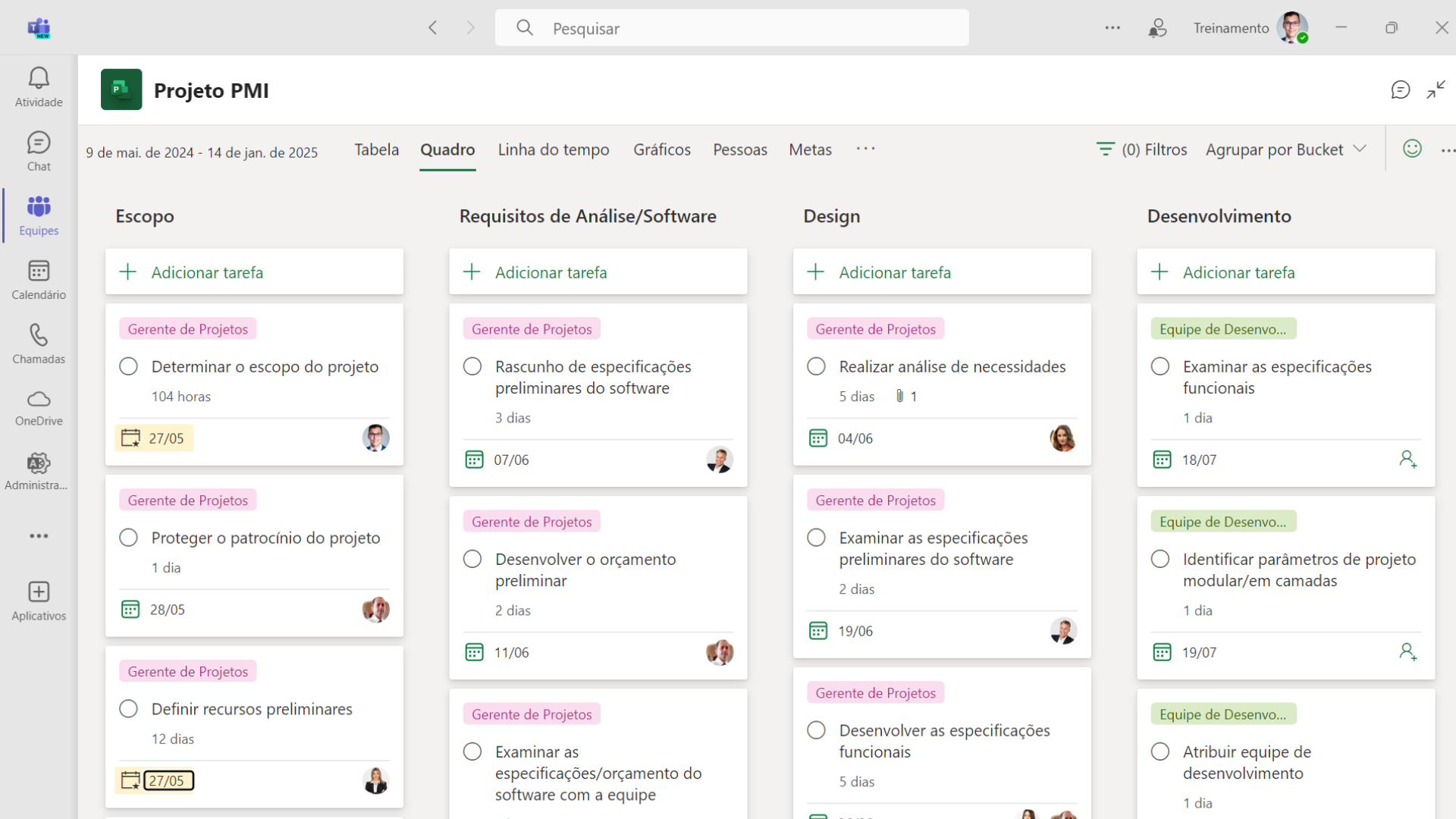
Task: Open the tab conversation icon
Action: (1400, 90)
